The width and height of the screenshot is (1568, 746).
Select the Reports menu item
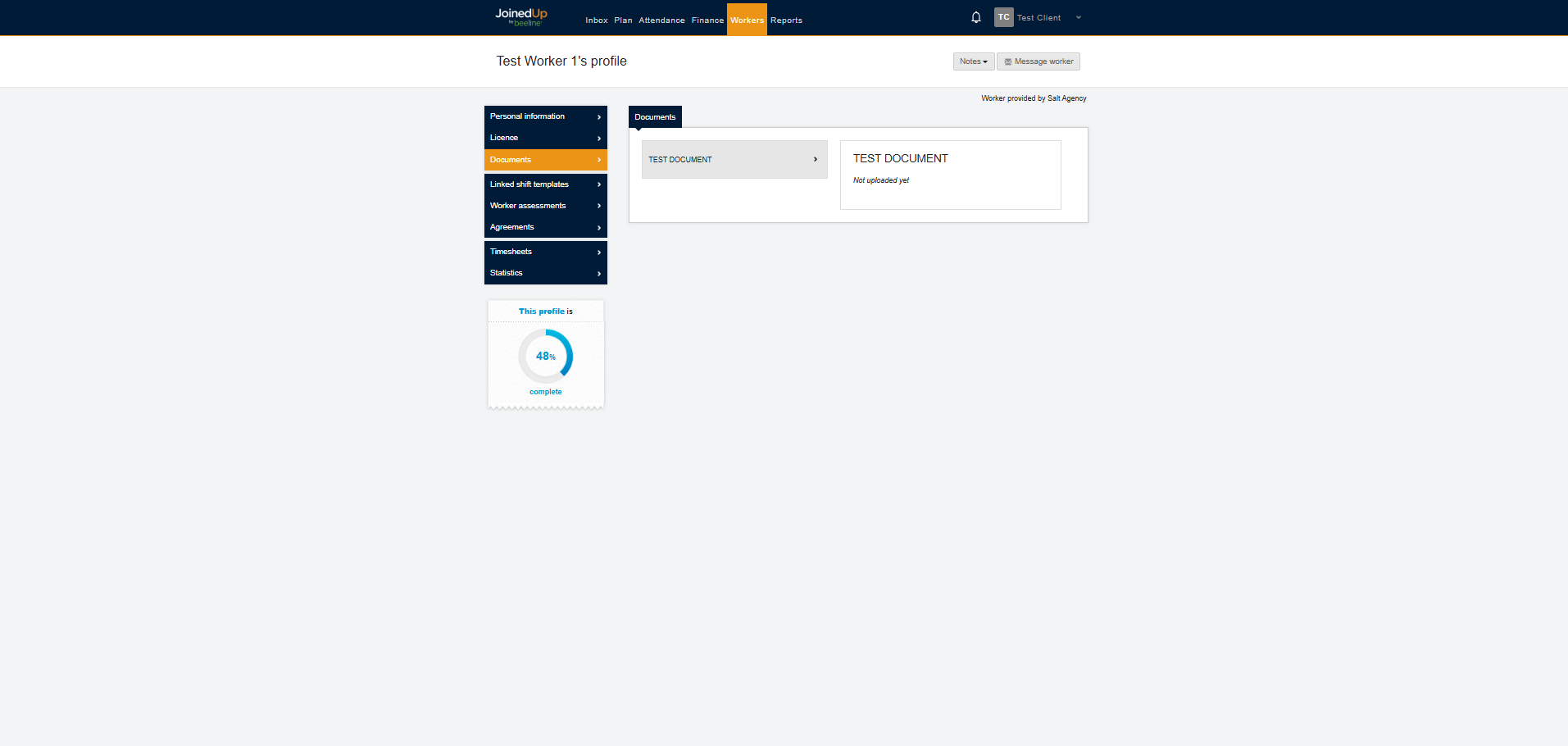pos(786,20)
